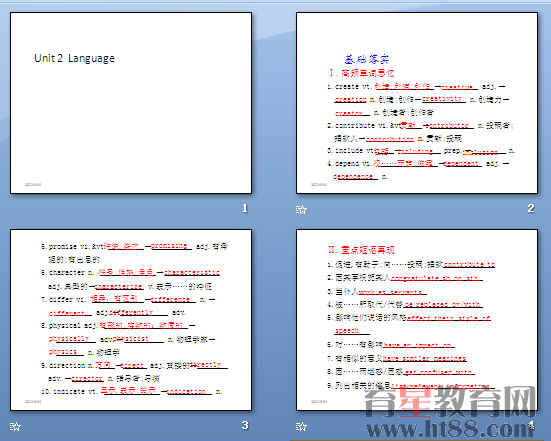The height and width of the screenshot is (441, 551).
Task: Play animation star icon under slide 2
Action: [x=301, y=210]
